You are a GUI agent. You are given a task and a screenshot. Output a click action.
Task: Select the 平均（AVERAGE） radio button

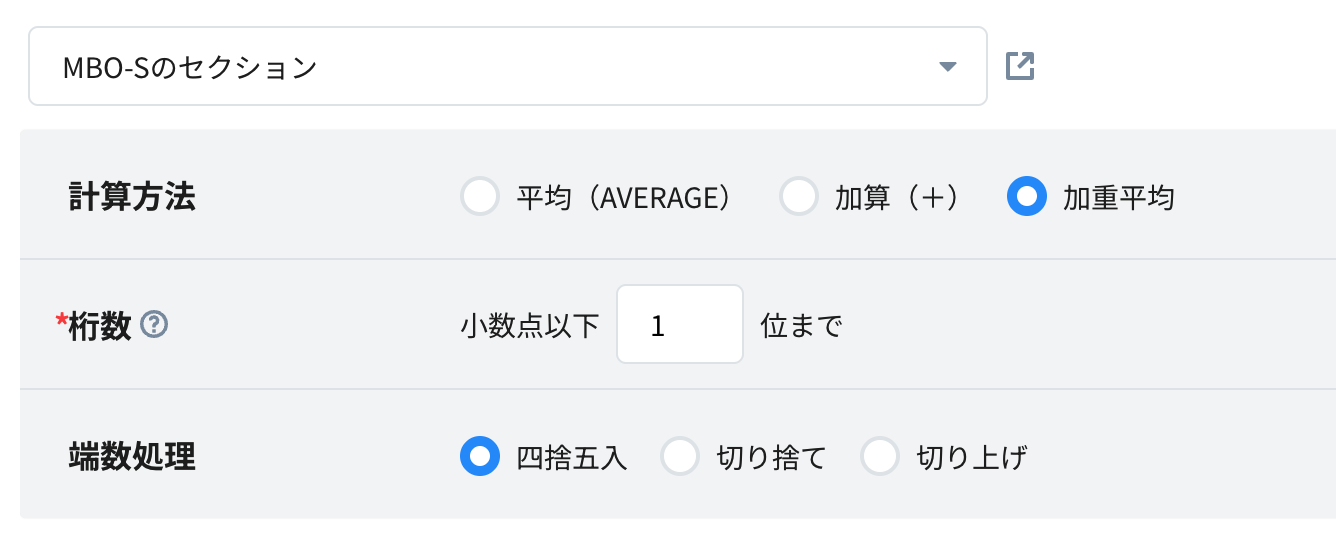[480, 197]
